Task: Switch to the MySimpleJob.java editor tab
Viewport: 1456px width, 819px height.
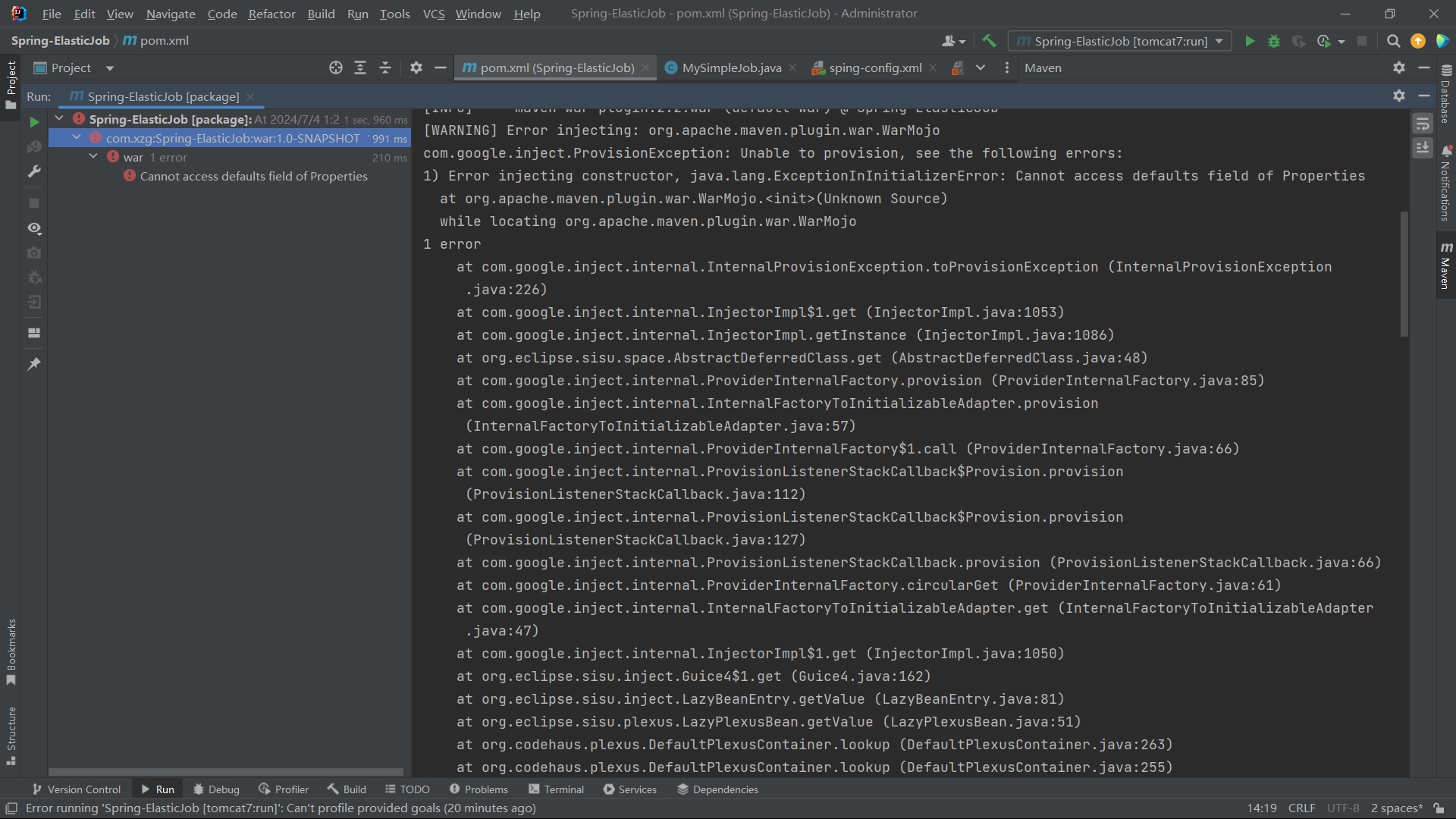Action: point(730,67)
